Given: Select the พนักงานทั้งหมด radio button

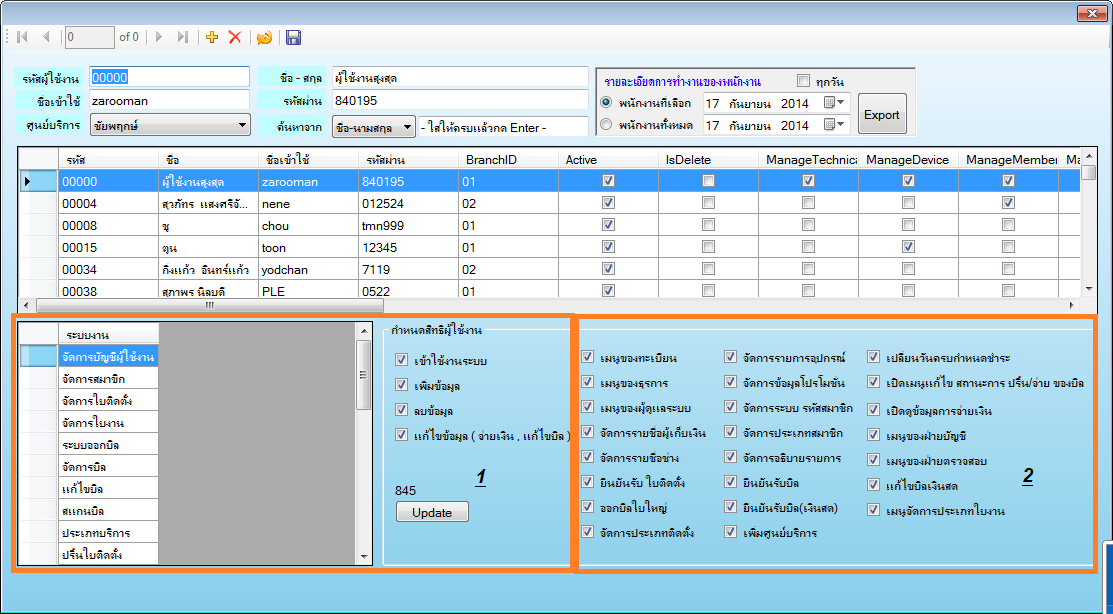Looking at the screenshot, I should (x=606, y=125).
